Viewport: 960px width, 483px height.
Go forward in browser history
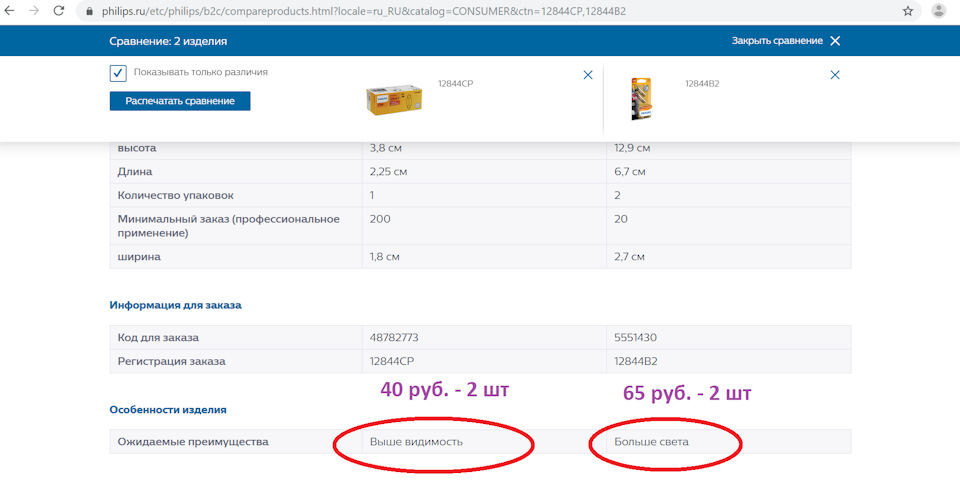[x=34, y=11]
